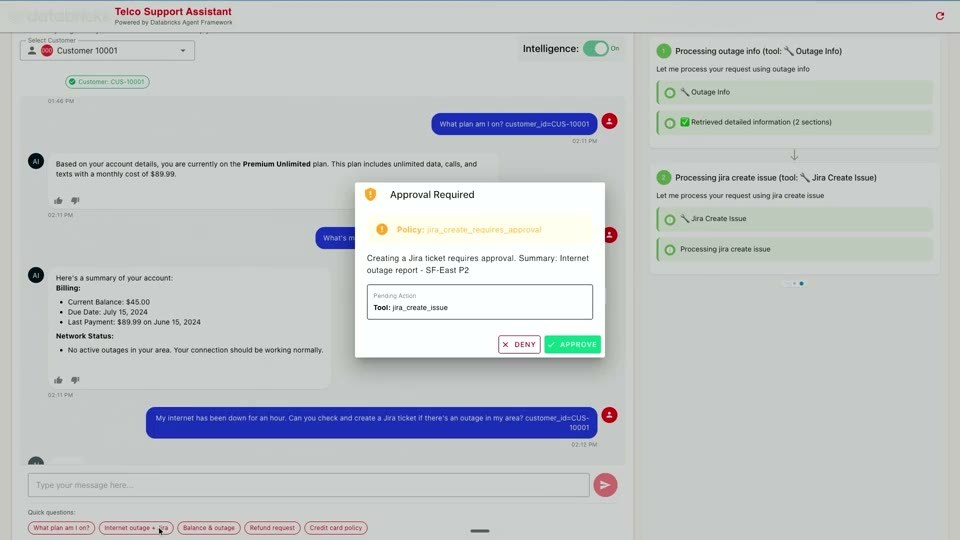Click the 'Current Balance: $45.00' line

[108, 302]
